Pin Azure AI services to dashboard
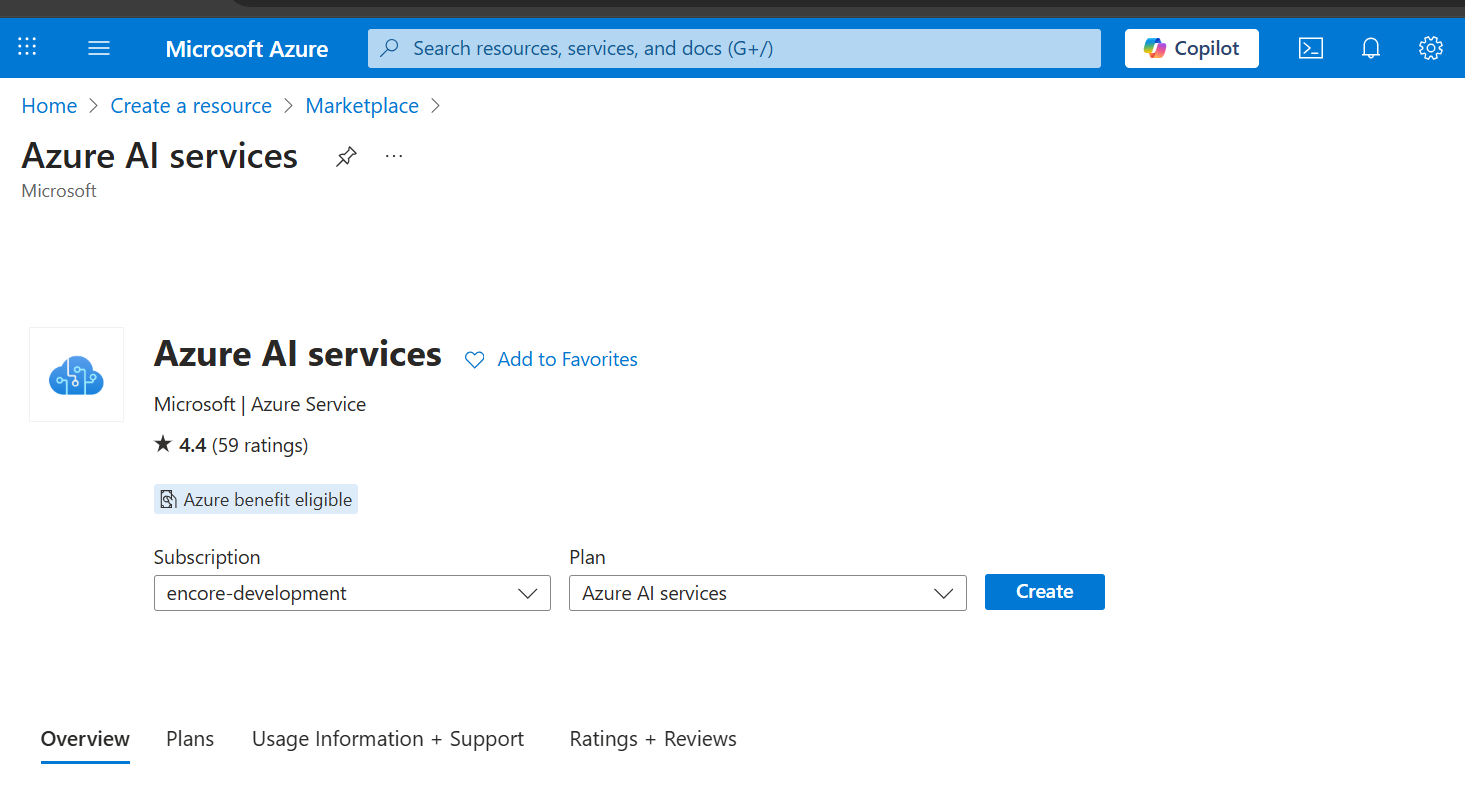 [346, 157]
